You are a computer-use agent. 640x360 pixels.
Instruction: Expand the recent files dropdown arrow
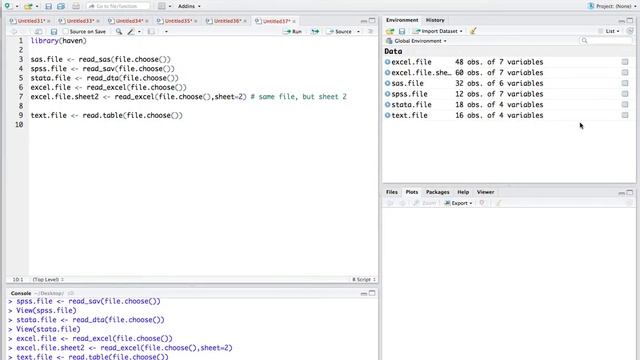pyautogui.click(x=37, y=7)
